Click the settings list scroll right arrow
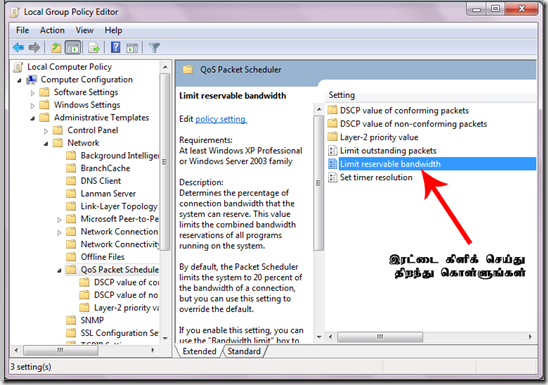 (x=530, y=337)
